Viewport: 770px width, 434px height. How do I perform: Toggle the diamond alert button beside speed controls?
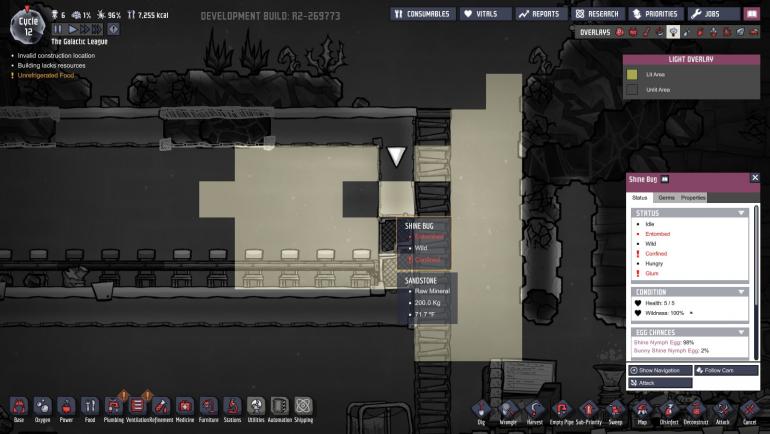113,29
